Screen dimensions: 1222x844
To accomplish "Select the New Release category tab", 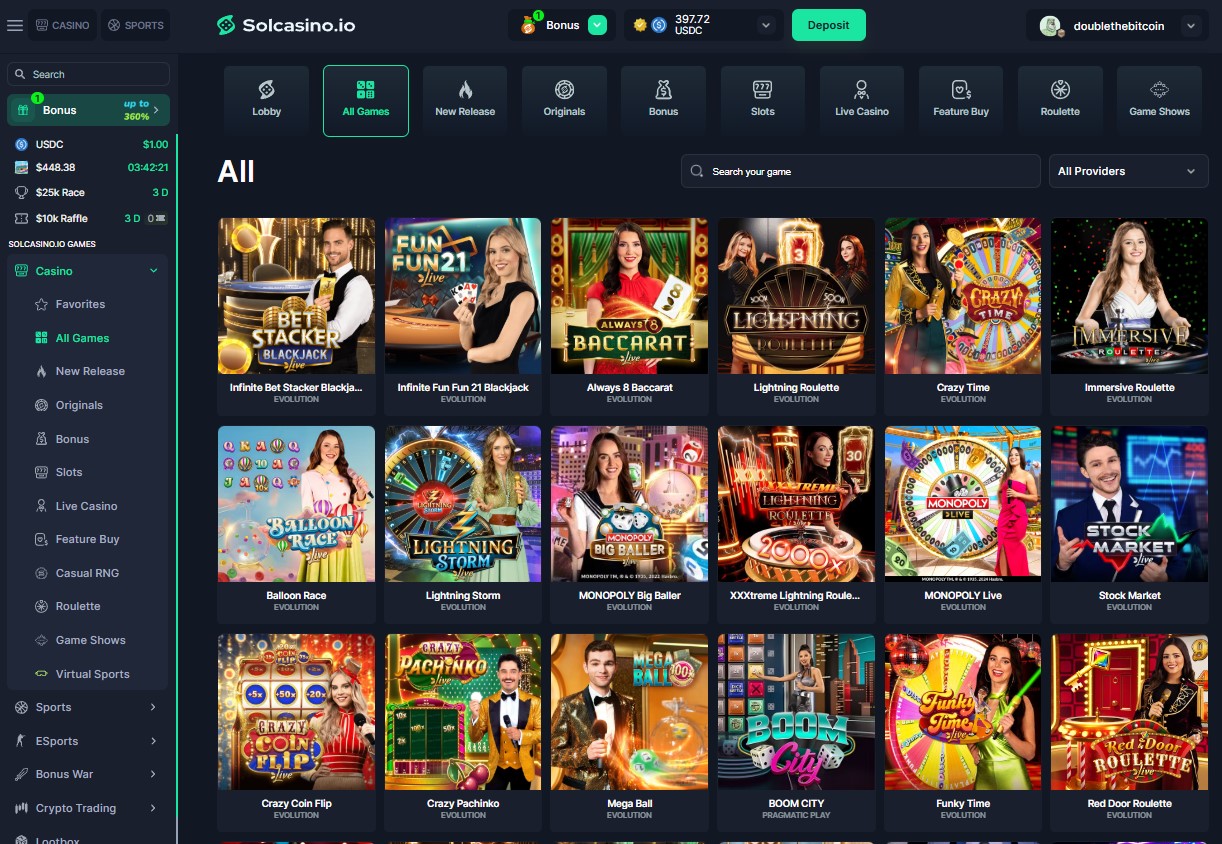I will coord(465,100).
